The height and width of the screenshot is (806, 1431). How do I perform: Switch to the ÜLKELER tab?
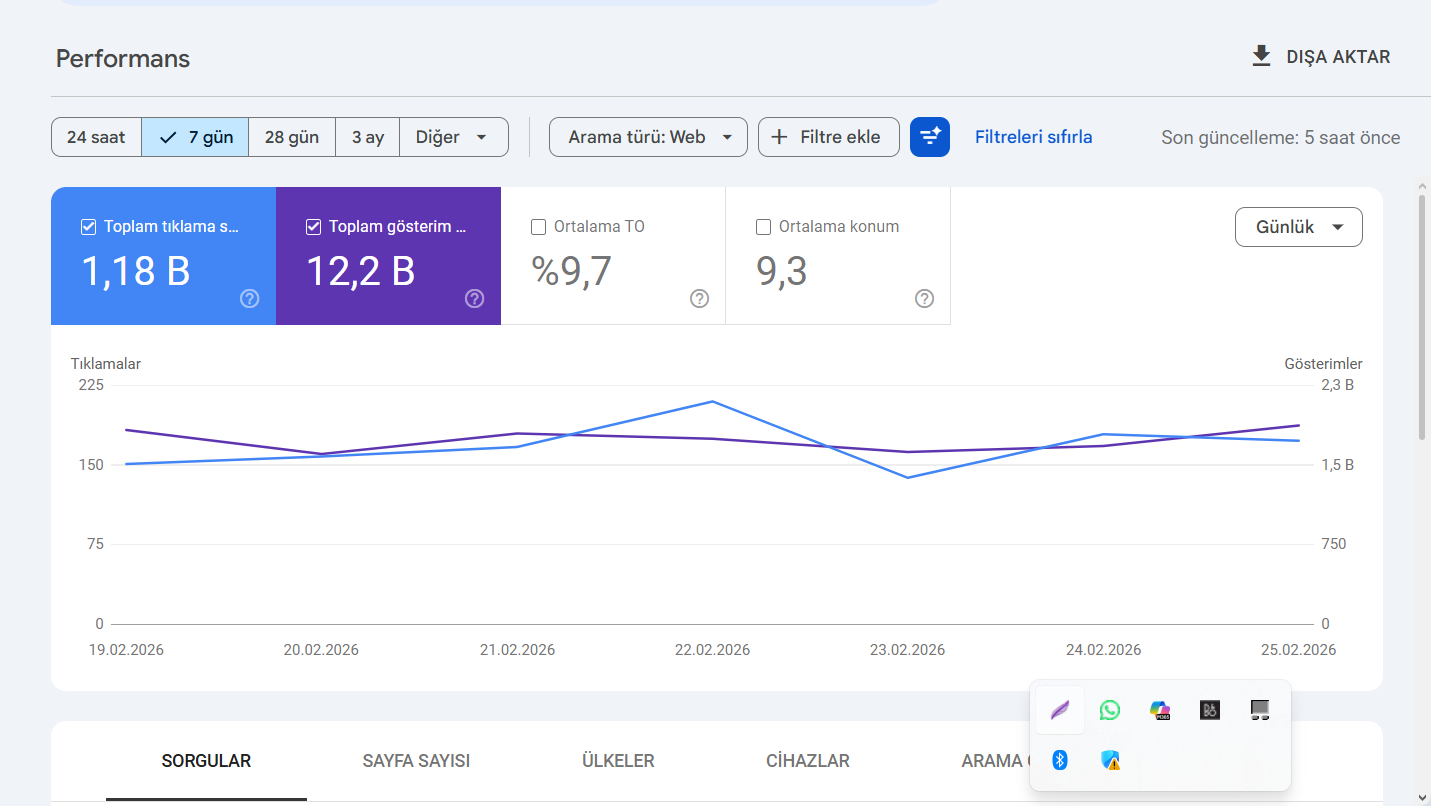coord(618,761)
